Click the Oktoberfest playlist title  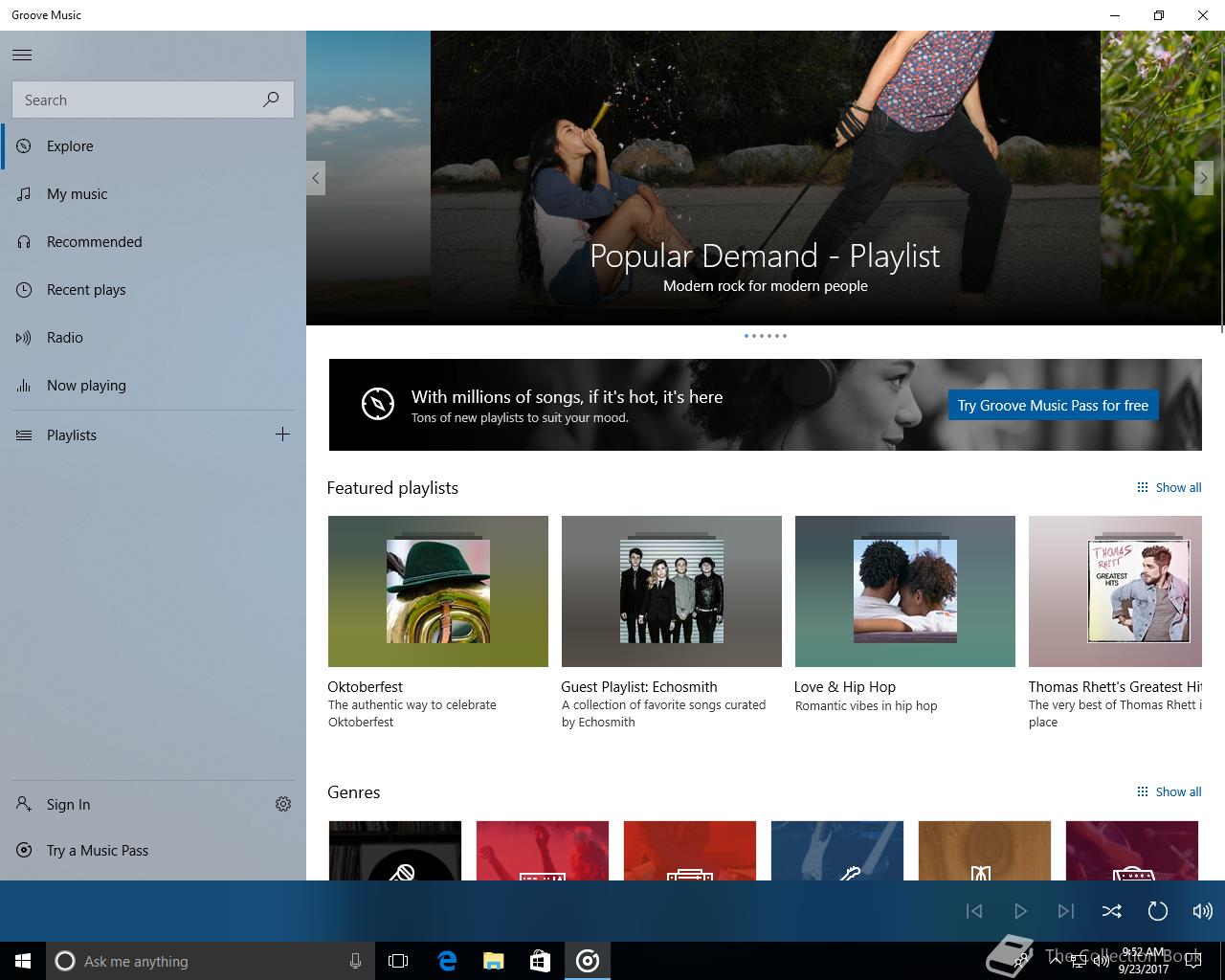[365, 687]
